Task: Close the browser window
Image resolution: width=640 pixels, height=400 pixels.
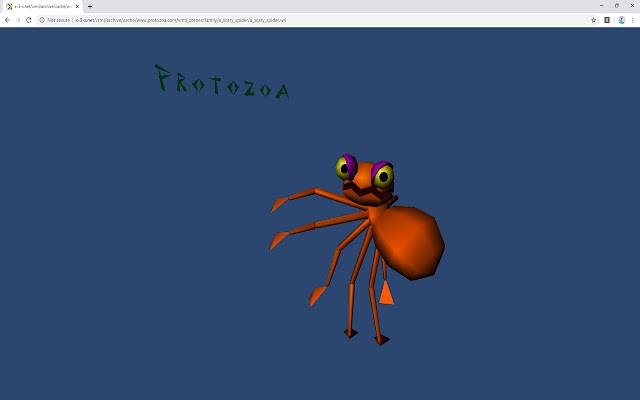Action: [x=632, y=6]
